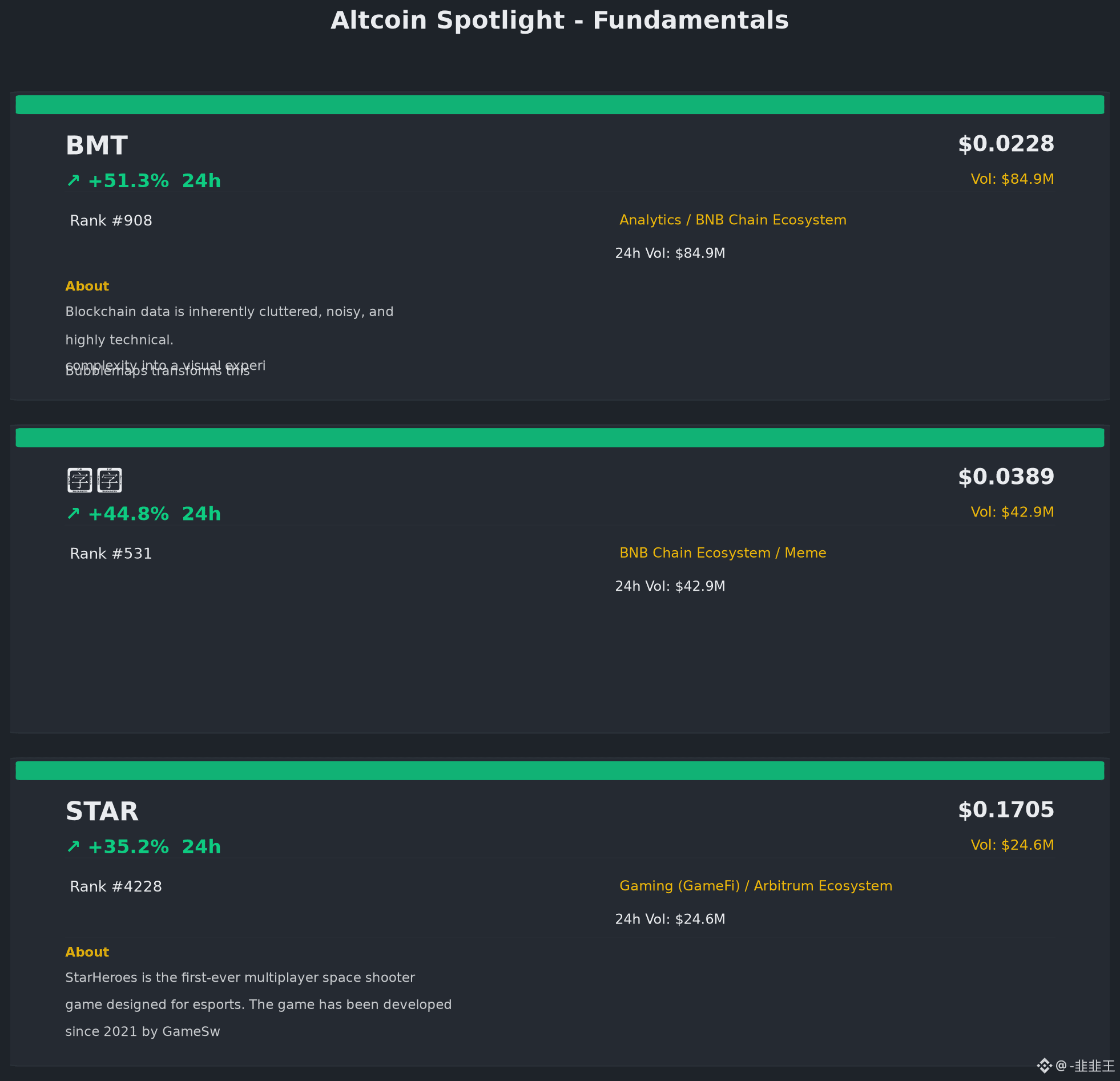
Task: Click the $0.1705 price of STAR
Action: pos(1006,809)
